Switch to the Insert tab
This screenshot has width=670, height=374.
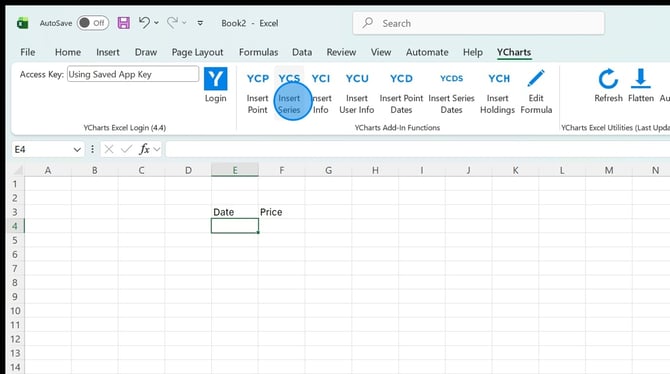click(108, 52)
